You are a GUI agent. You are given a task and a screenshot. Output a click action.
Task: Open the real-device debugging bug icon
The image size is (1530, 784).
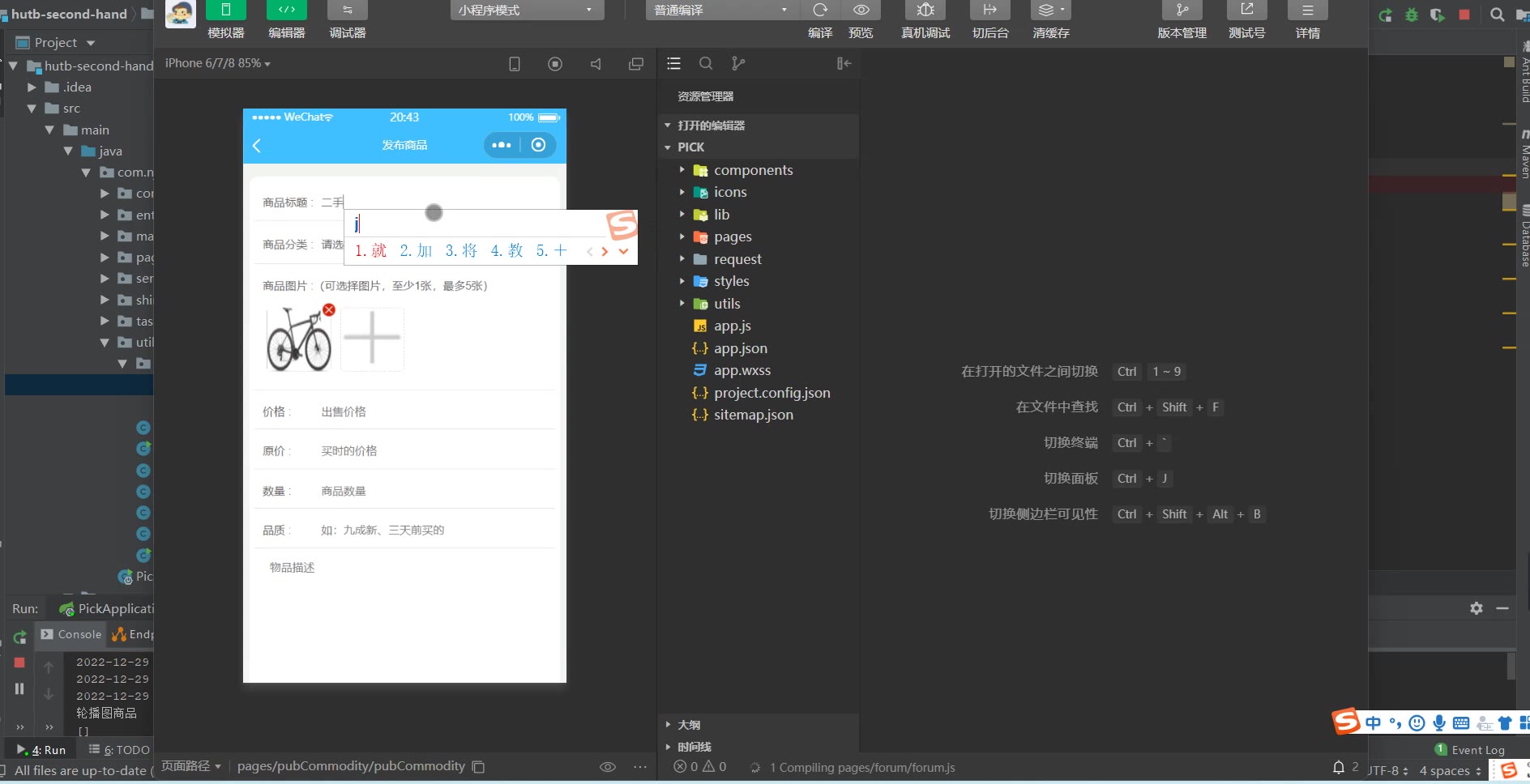(925, 11)
